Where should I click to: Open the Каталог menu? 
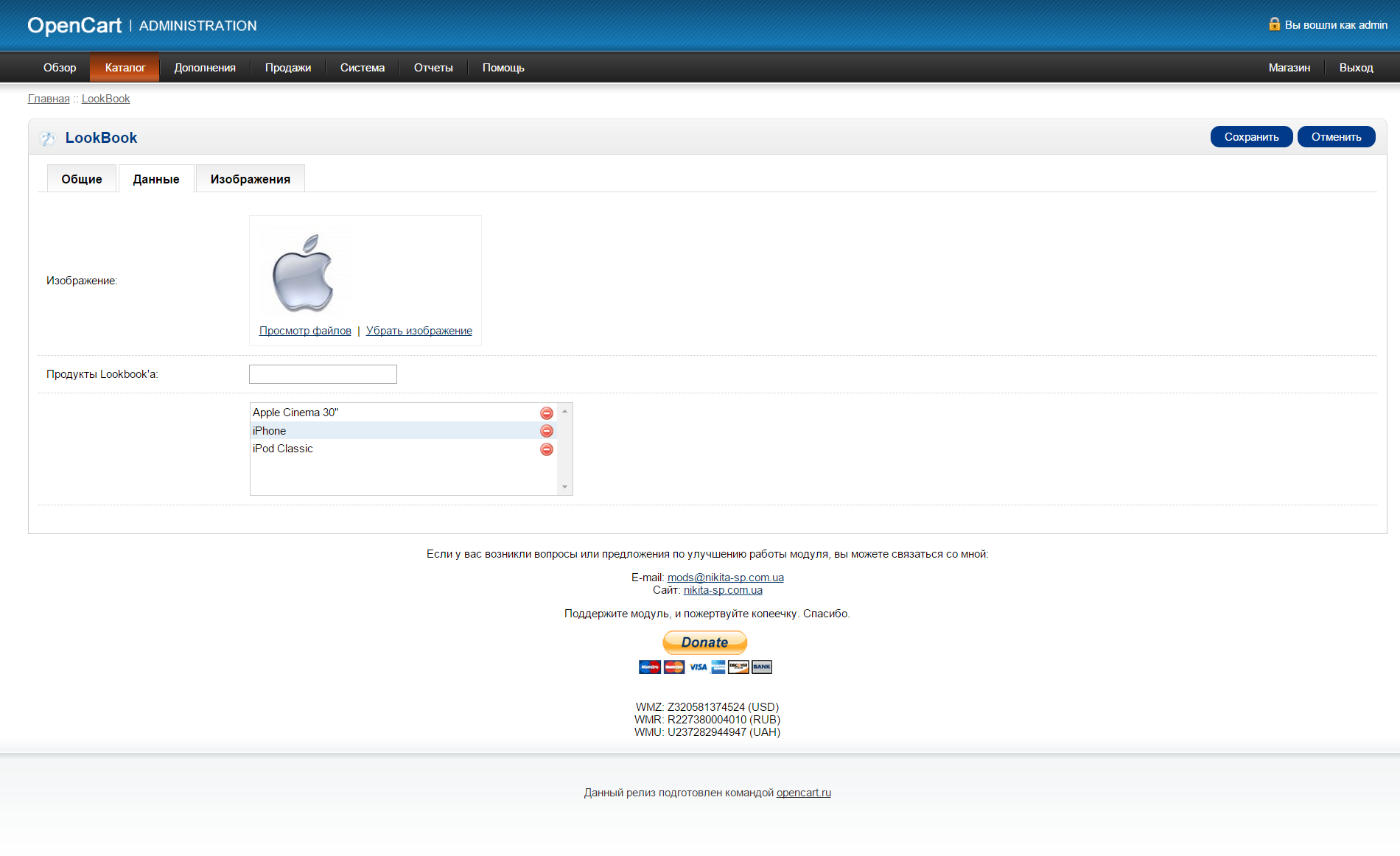click(125, 68)
